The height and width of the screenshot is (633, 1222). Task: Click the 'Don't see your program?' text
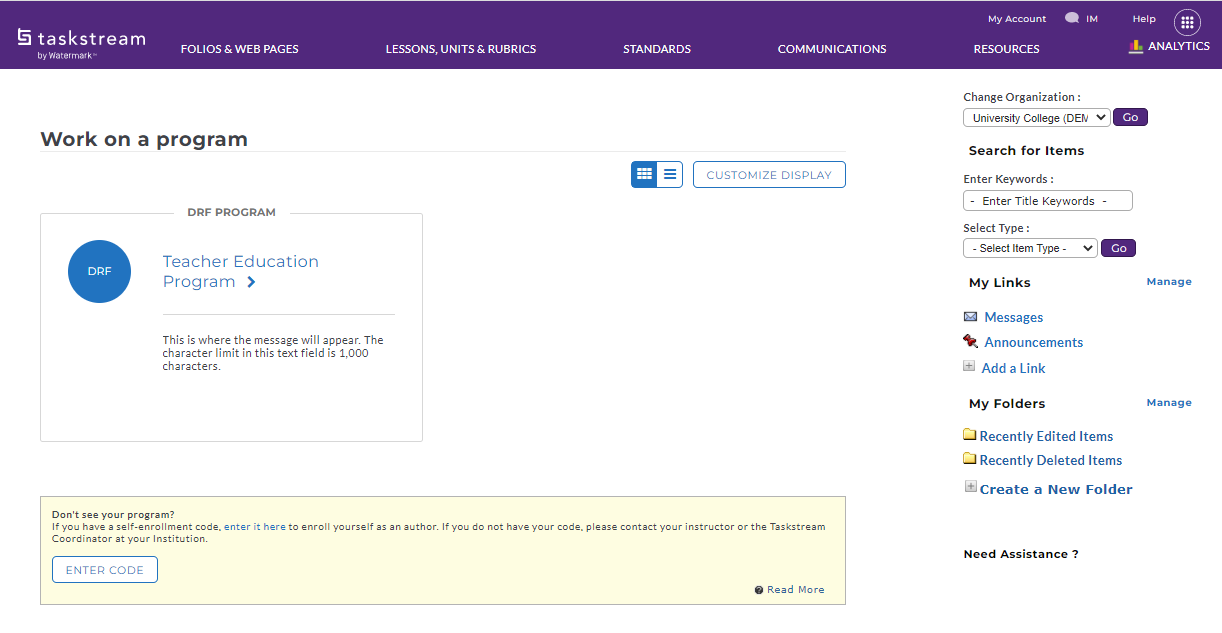(113, 515)
